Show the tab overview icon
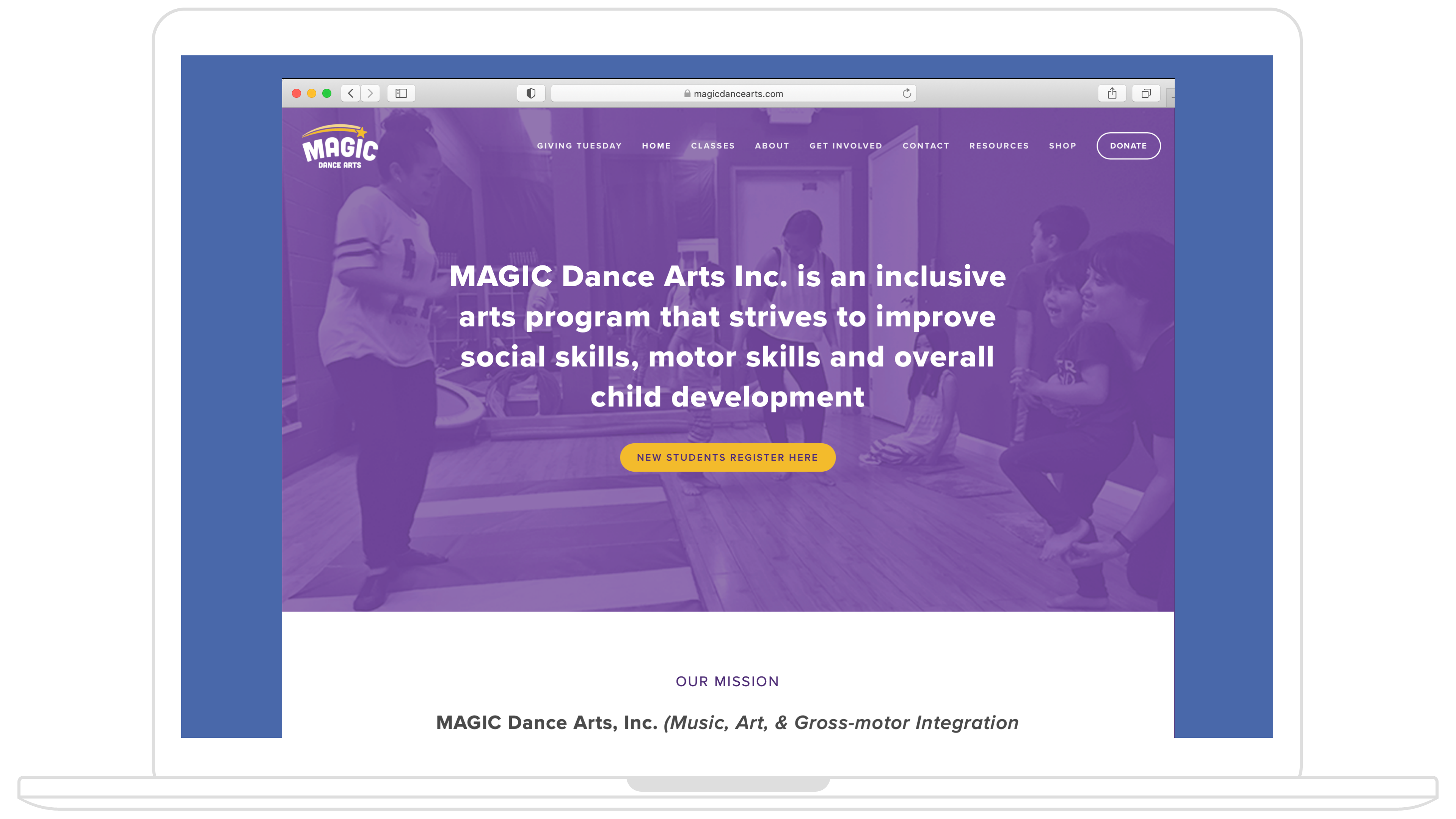Image resolution: width=1456 pixels, height=819 pixels. (1146, 93)
